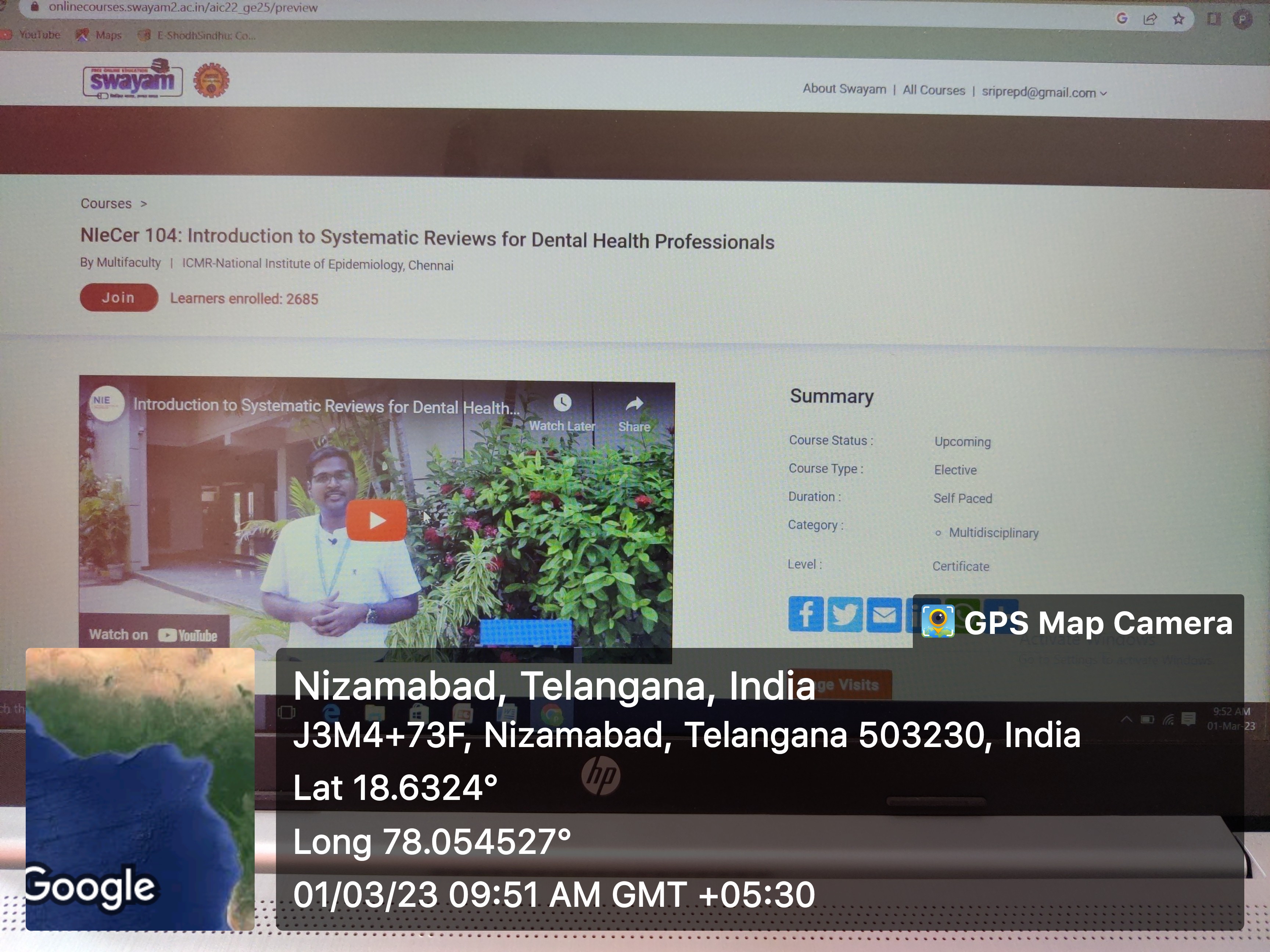Image resolution: width=1270 pixels, height=952 pixels.
Task: Click the Swayam logo
Action: (x=133, y=79)
